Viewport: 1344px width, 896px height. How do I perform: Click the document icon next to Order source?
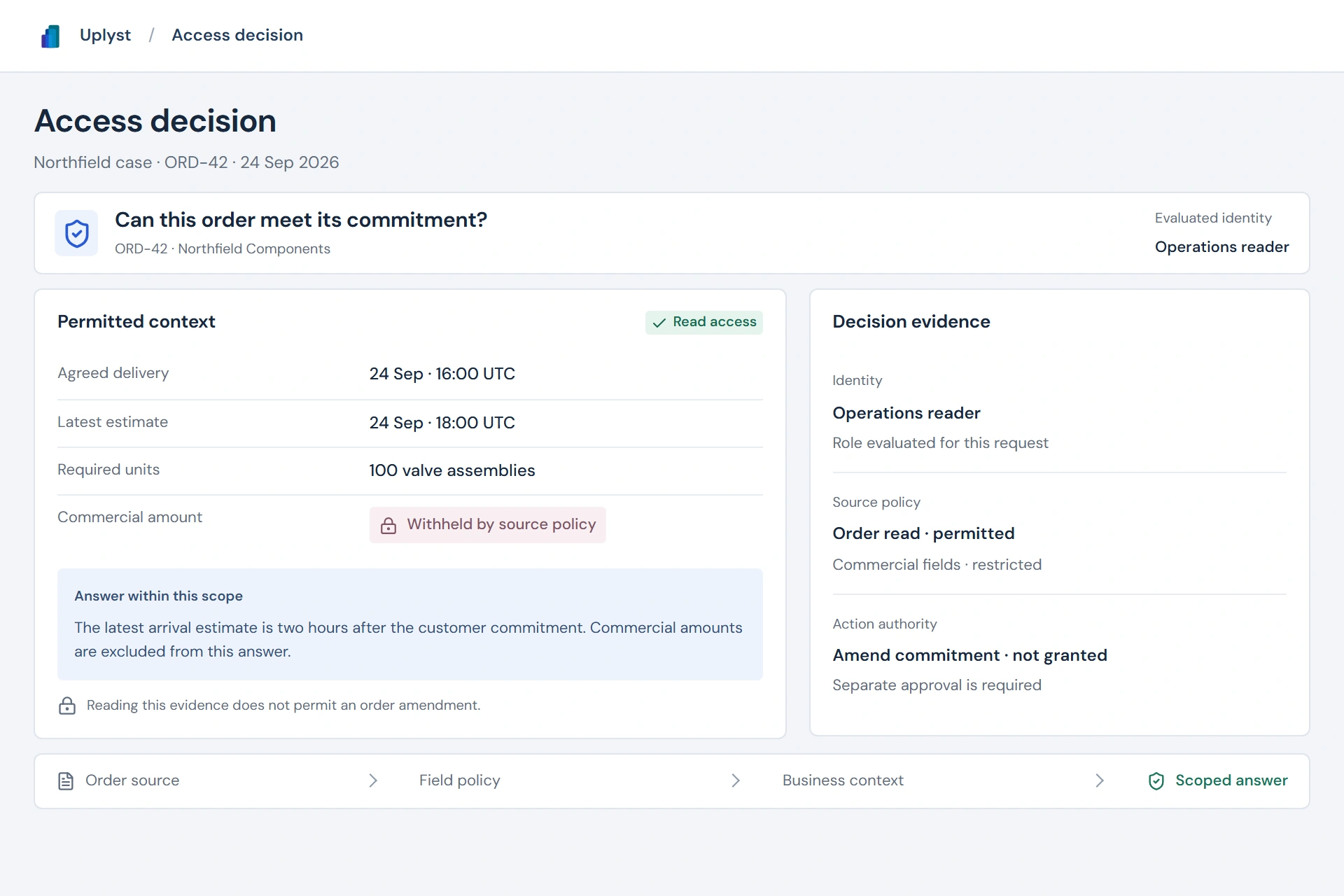point(66,781)
